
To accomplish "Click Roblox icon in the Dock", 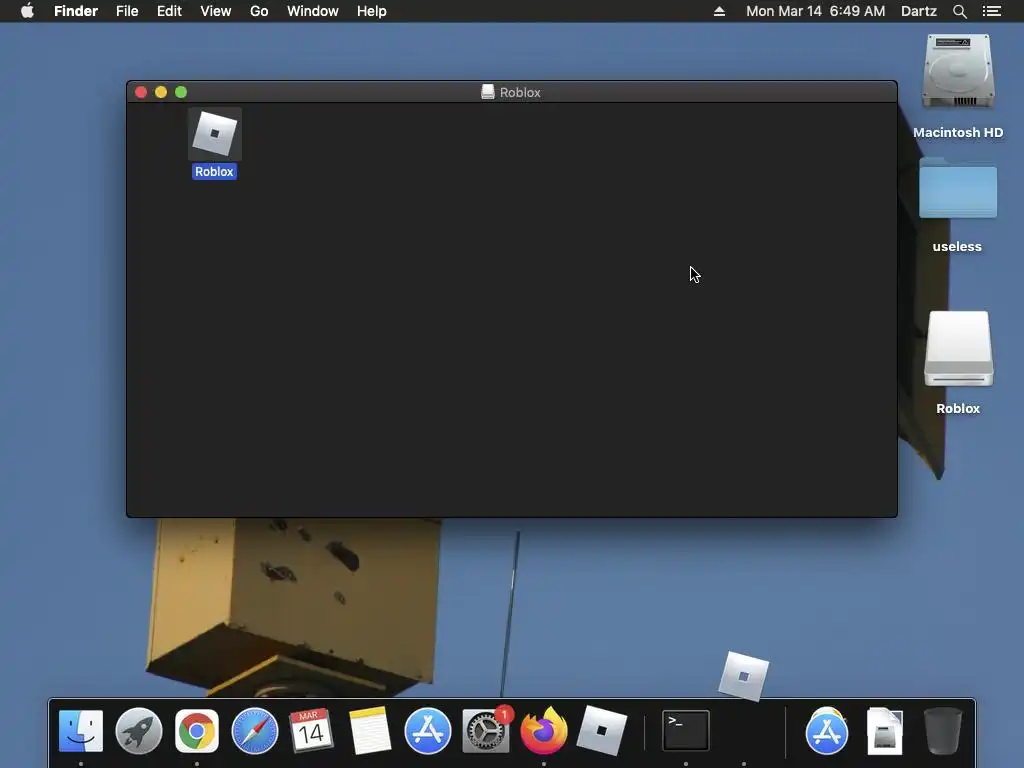I will coord(601,731).
